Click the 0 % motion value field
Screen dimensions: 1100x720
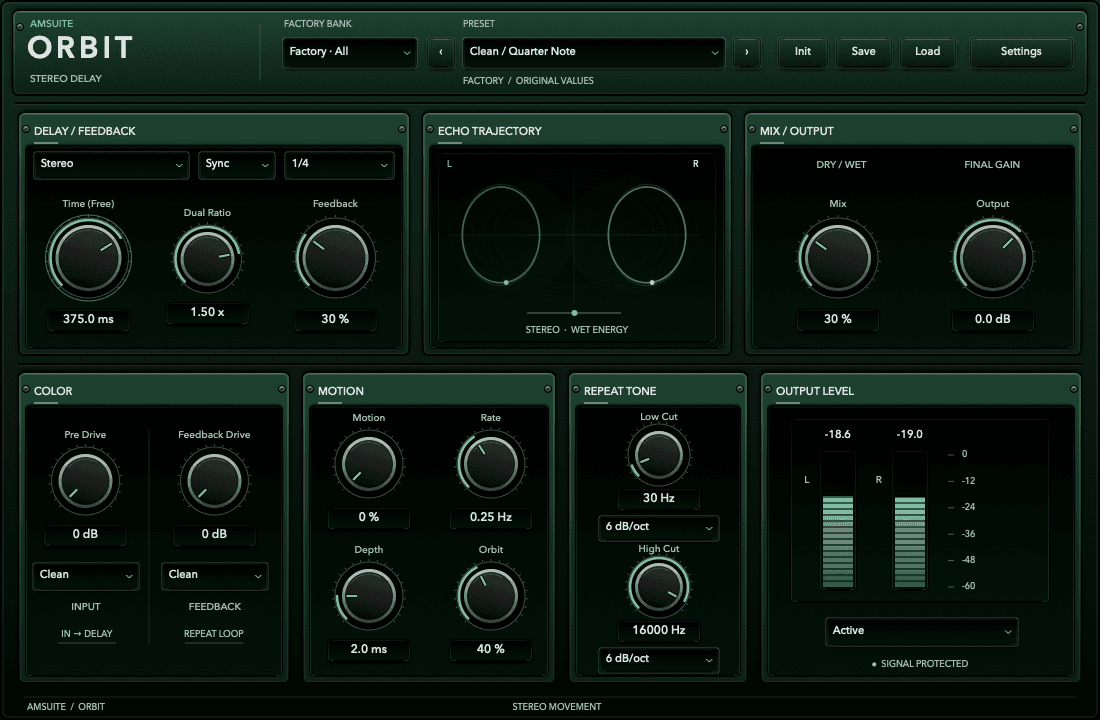368,517
